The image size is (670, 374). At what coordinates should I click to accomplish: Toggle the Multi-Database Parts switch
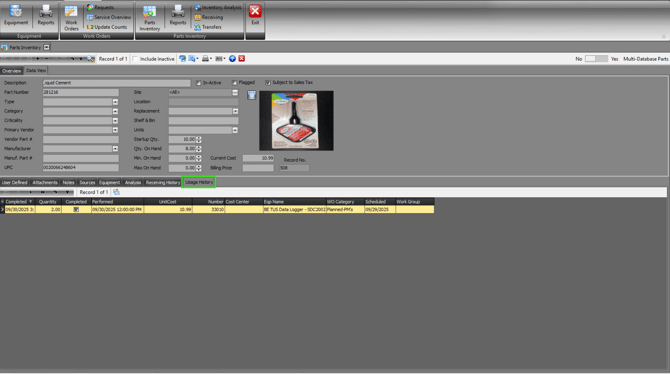596,59
